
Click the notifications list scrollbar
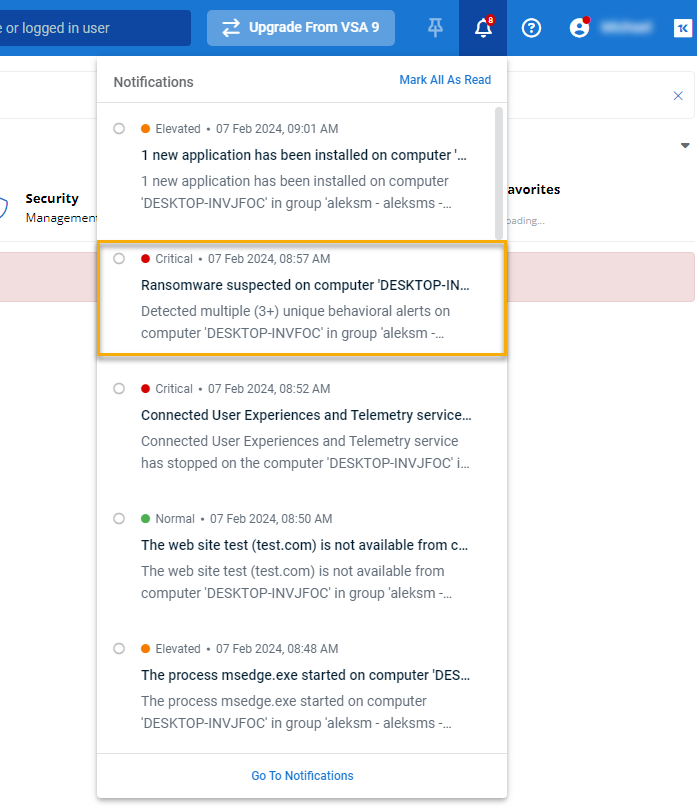(499, 172)
